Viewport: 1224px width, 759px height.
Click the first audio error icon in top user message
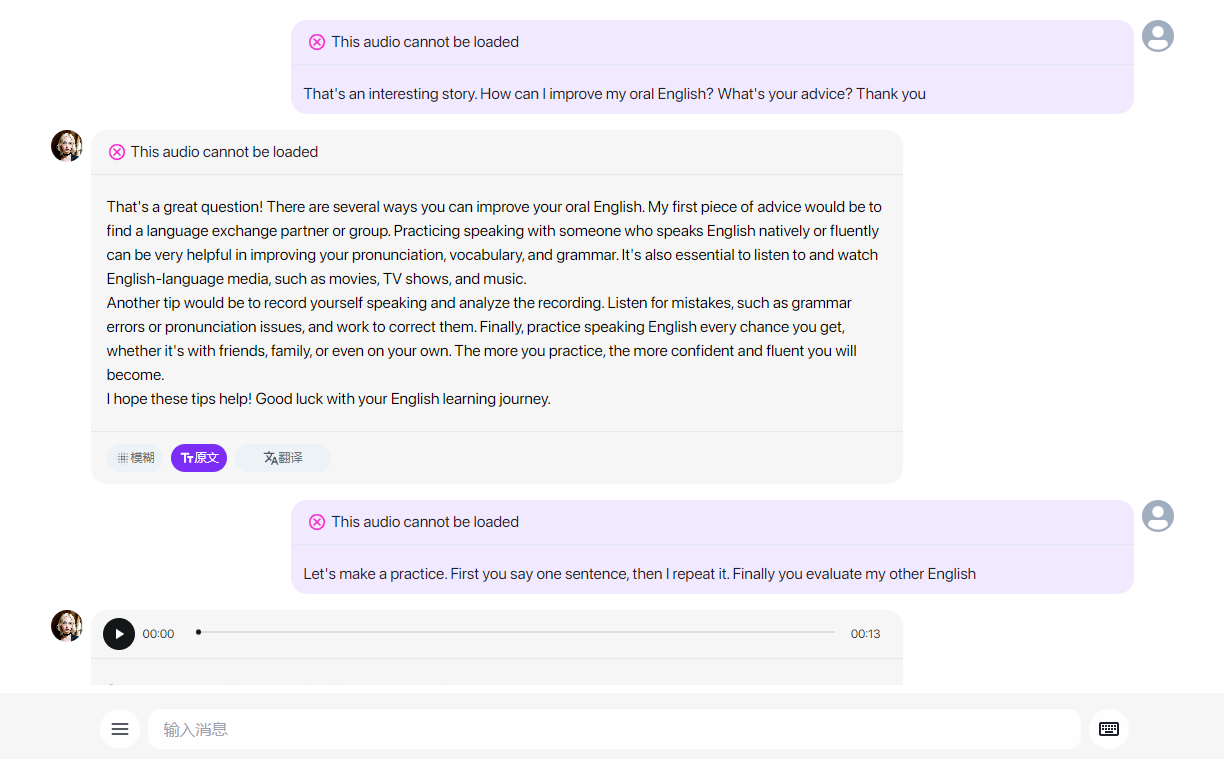(317, 42)
